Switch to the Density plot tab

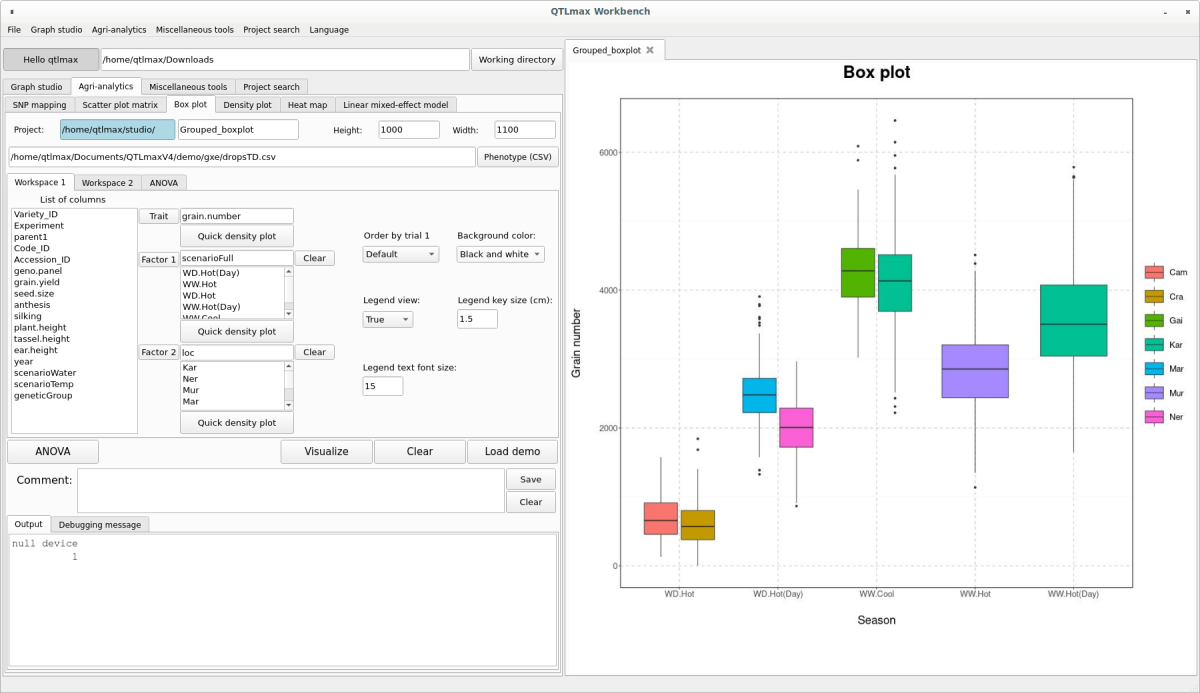pos(247,104)
